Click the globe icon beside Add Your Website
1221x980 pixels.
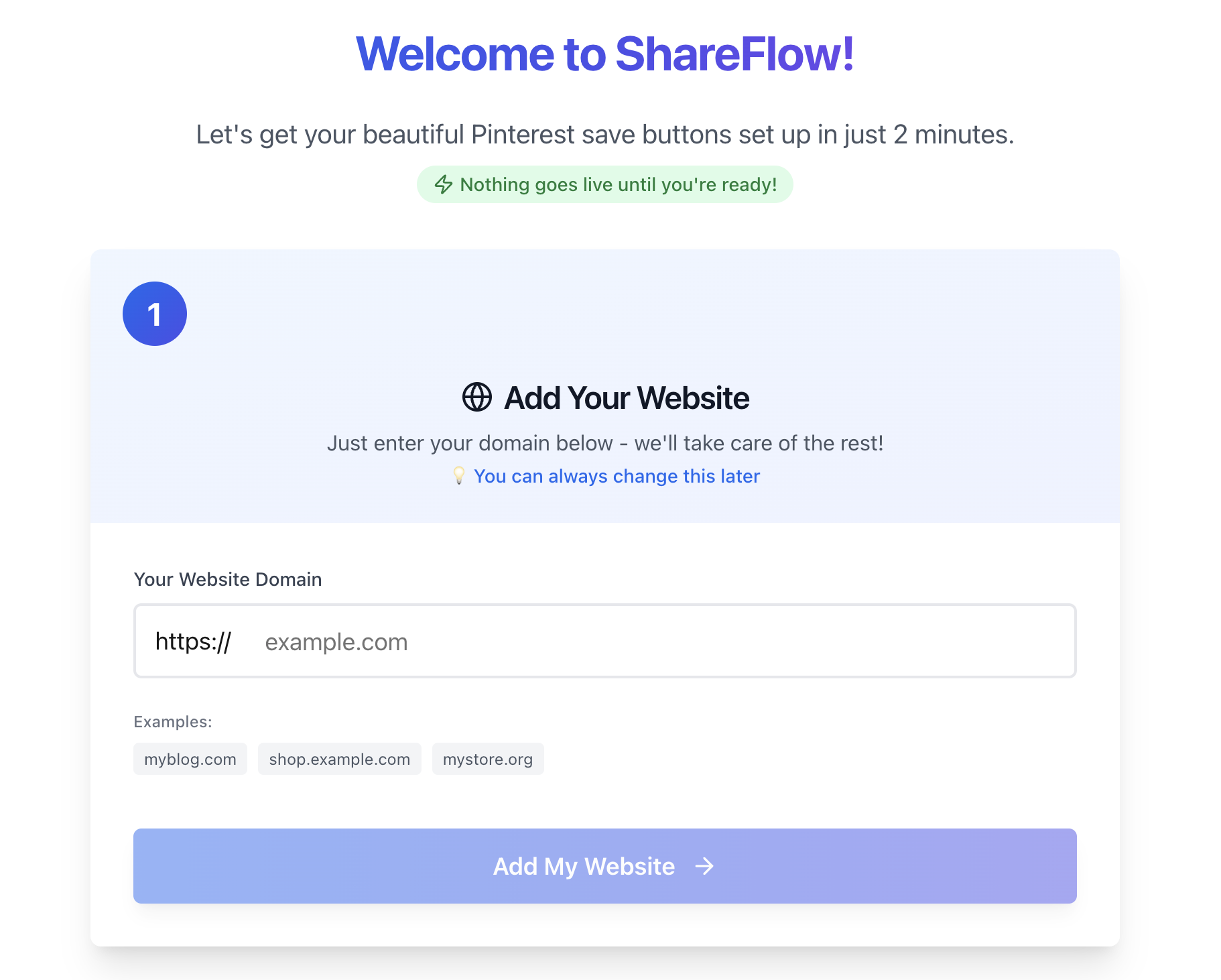click(x=476, y=397)
